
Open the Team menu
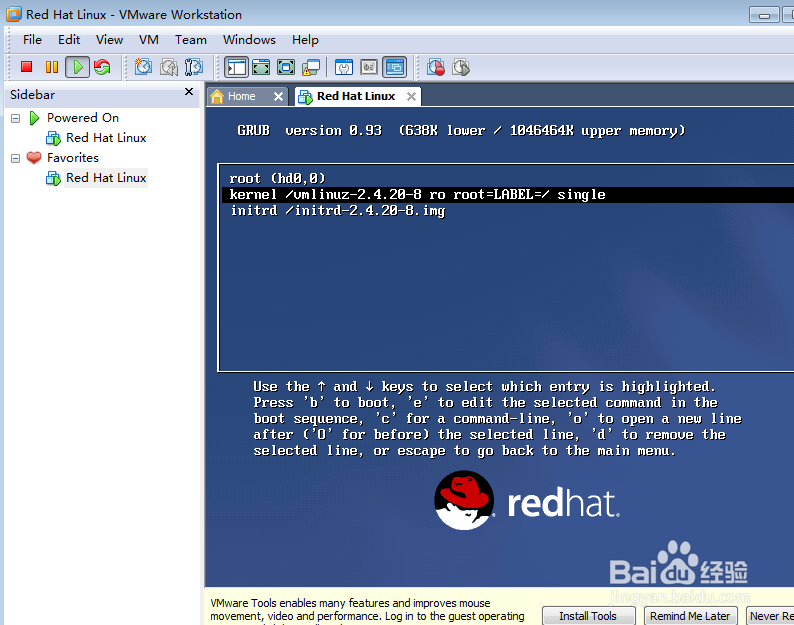pyautogui.click(x=190, y=40)
